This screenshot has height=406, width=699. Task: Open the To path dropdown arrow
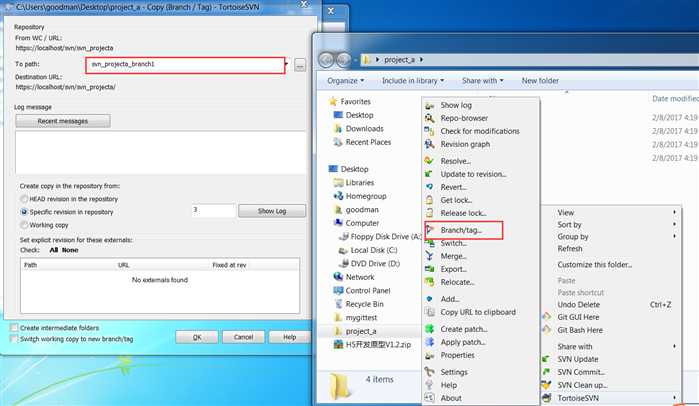tap(286, 64)
